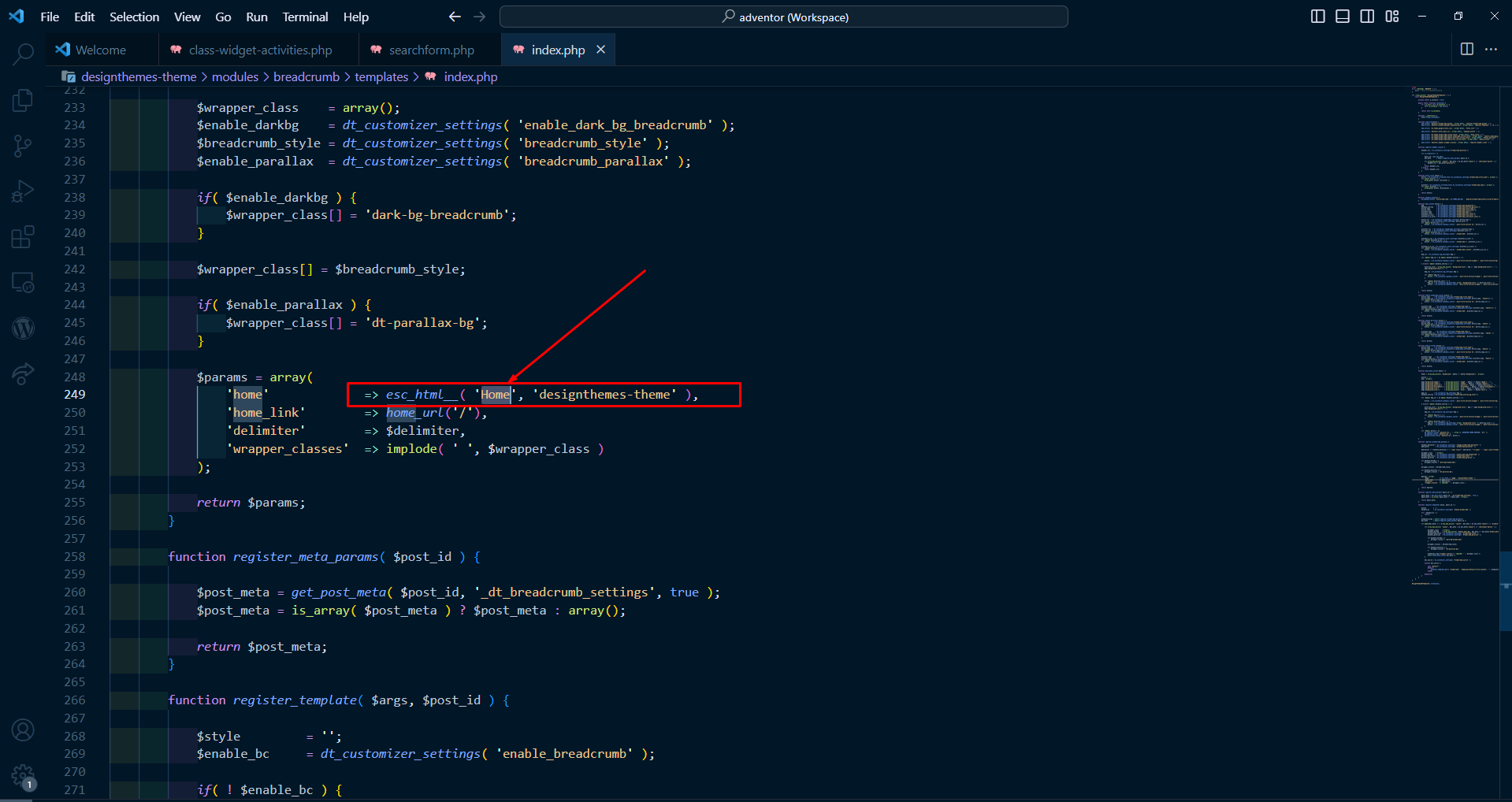Open the File menu
Image resolution: width=1512 pixels, height=802 pixels.
50,17
